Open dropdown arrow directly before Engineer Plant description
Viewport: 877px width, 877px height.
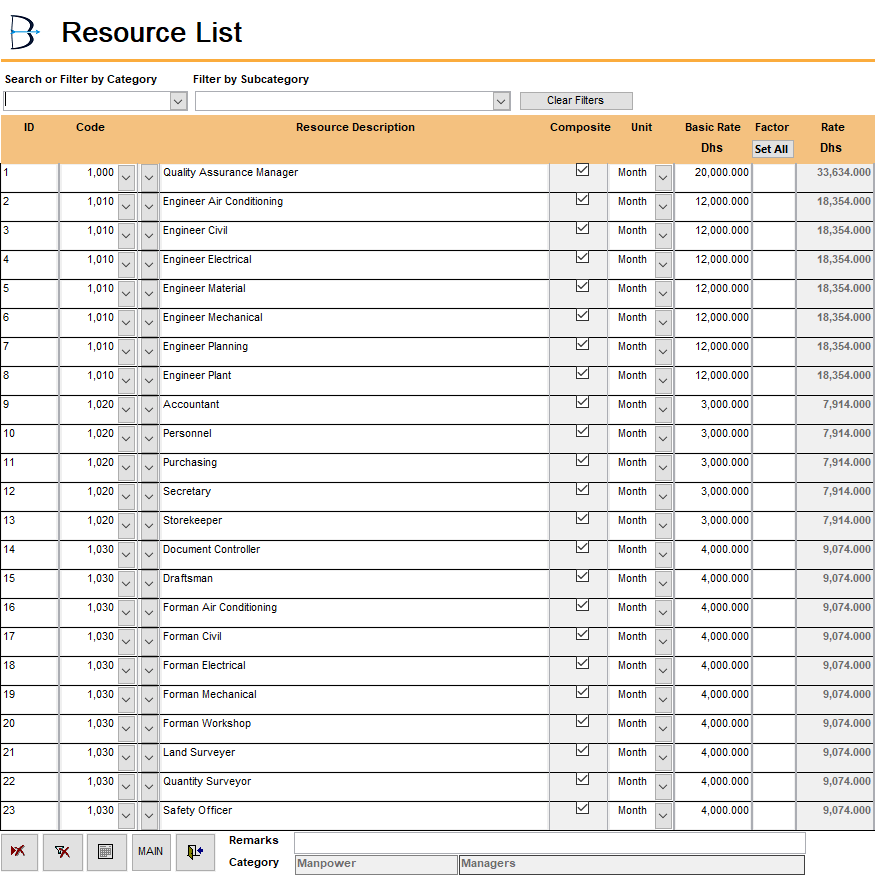149,381
